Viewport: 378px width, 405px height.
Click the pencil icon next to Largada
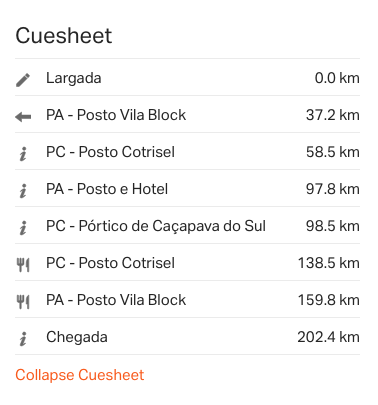(x=23, y=80)
